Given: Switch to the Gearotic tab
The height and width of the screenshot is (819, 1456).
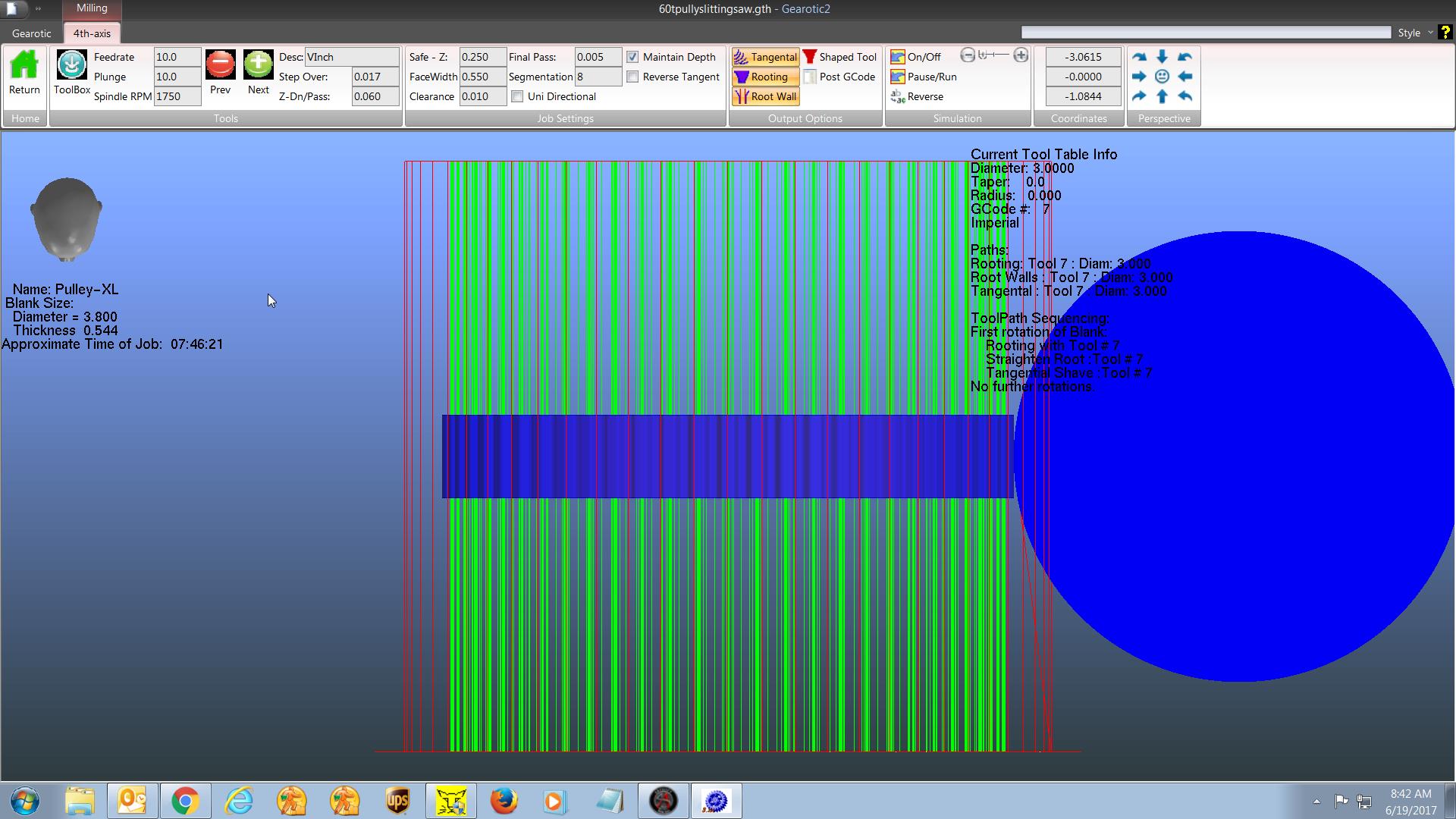Looking at the screenshot, I should click(x=32, y=33).
